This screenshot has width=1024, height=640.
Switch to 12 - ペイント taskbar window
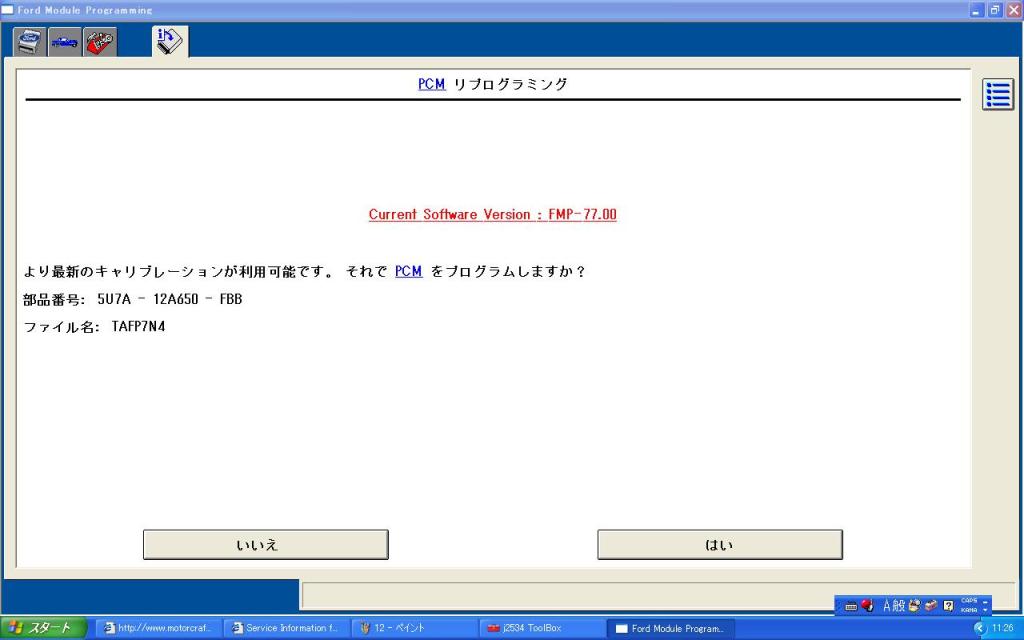pyautogui.click(x=413, y=628)
